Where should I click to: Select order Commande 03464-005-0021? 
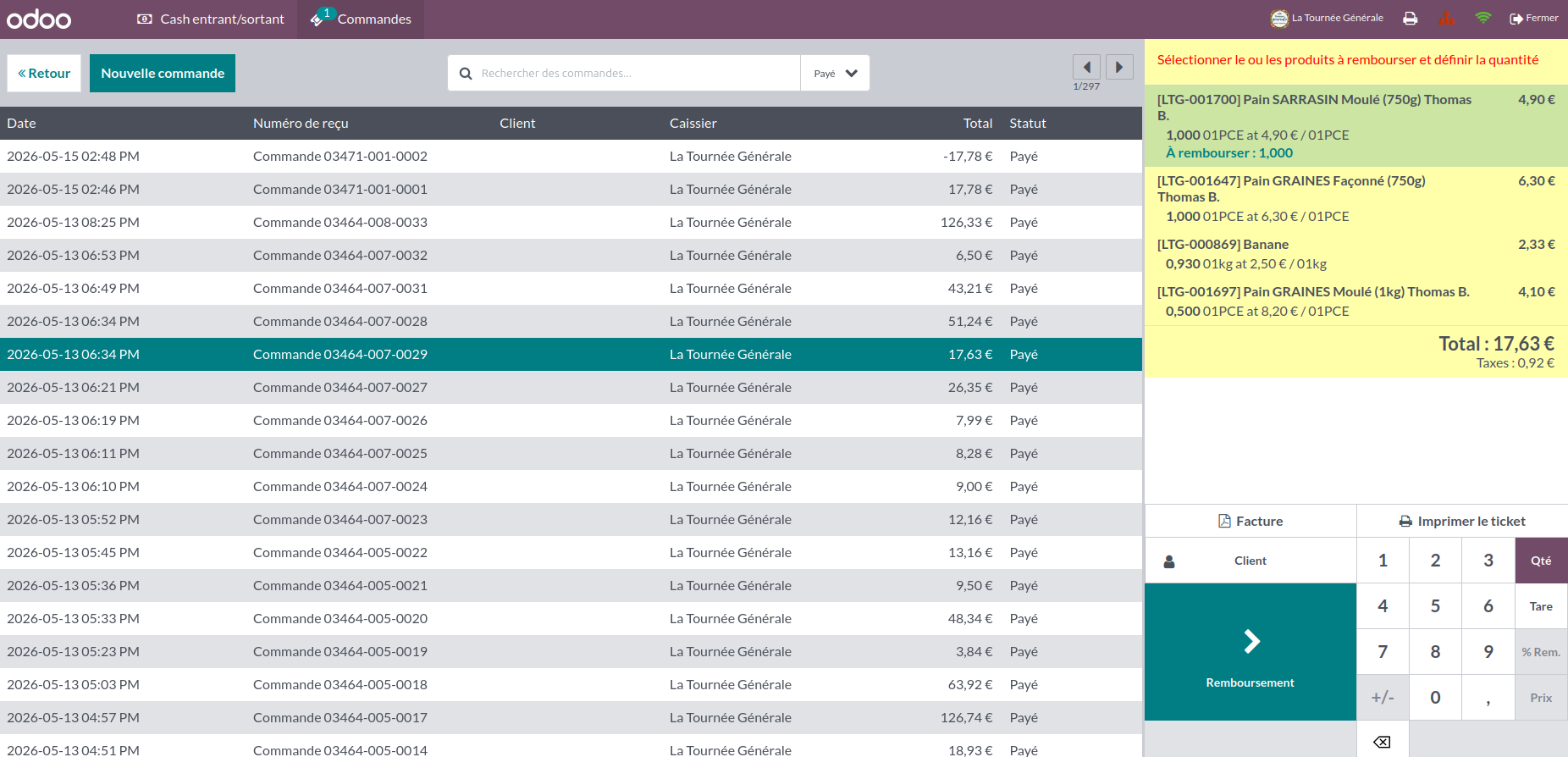(x=571, y=586)
